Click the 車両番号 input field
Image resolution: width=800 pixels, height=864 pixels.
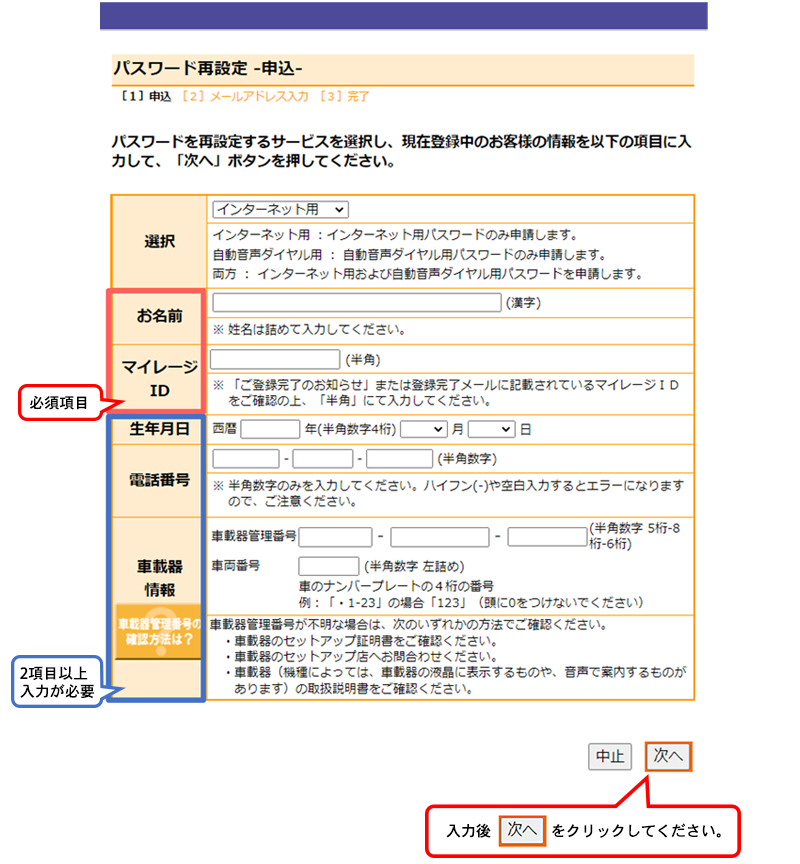pyautogui.click(x=328, y=566)
